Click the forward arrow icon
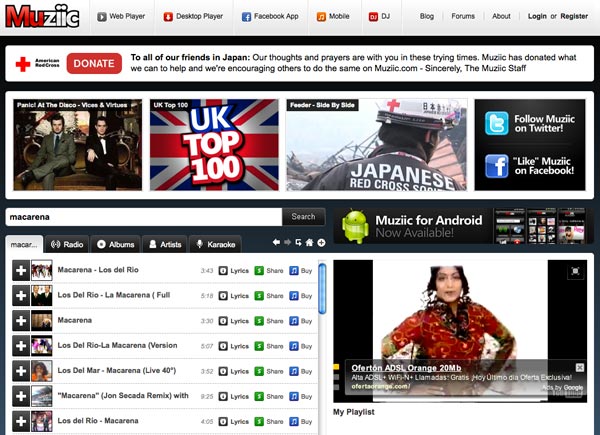This screenshot has height=435, width=600. tap(287, 243)
